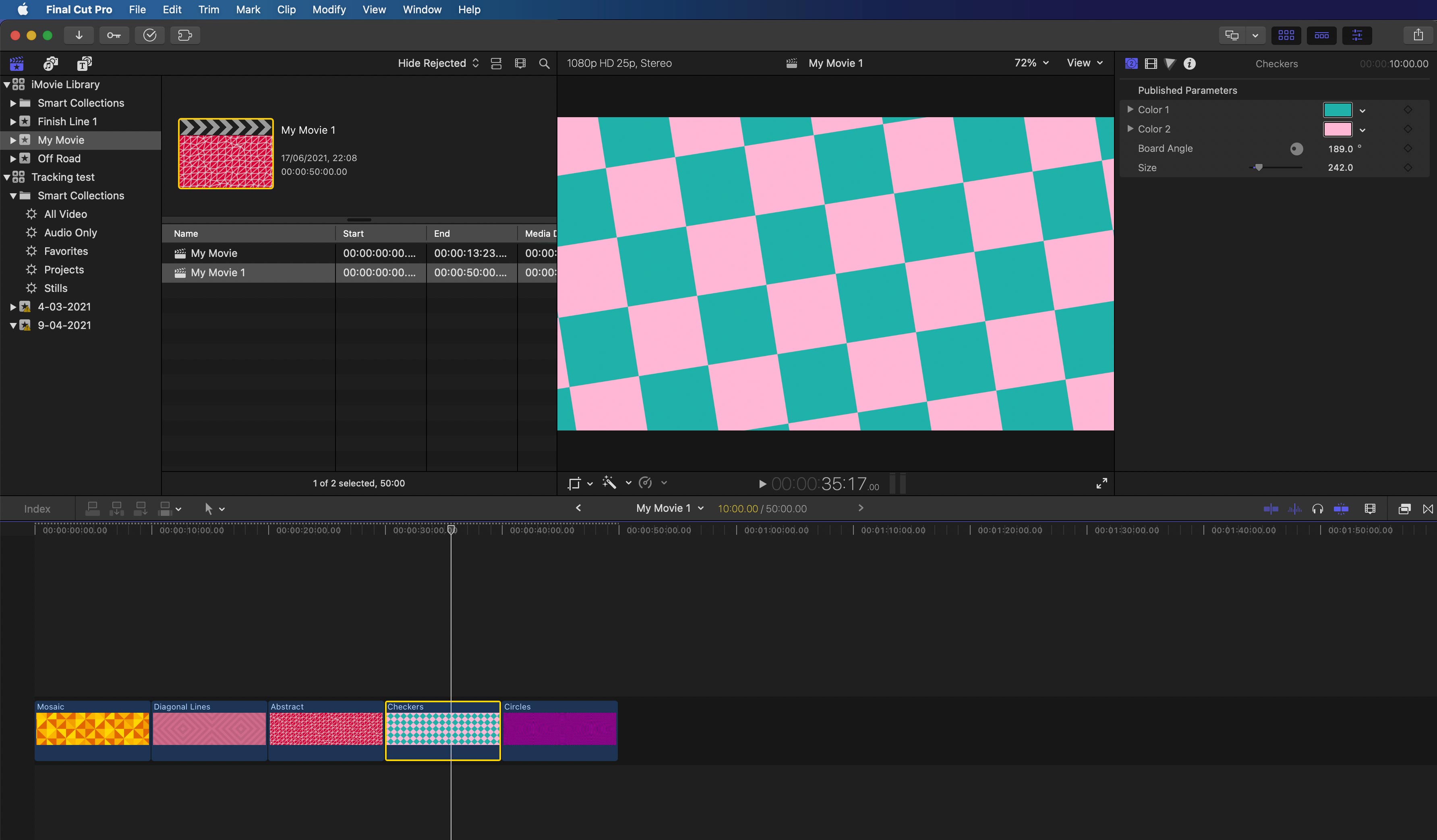The height and width of the screenshot is (840, 1437).
Task: Open Photos and Audio sidebar
Action: [51, 63]
